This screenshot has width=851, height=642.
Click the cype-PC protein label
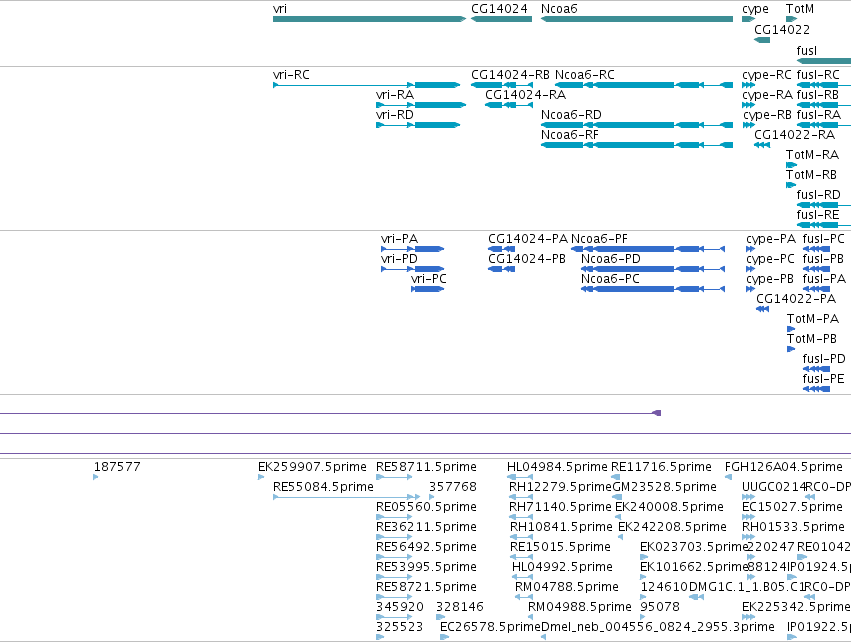click(770, 259)
